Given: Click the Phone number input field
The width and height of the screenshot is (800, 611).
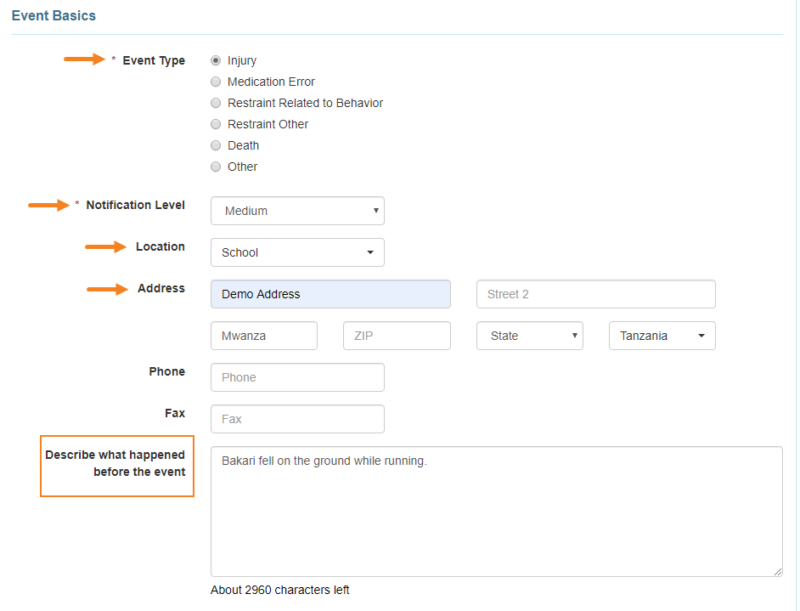Looking at the screenshot, I should click(x=296, y=377).
